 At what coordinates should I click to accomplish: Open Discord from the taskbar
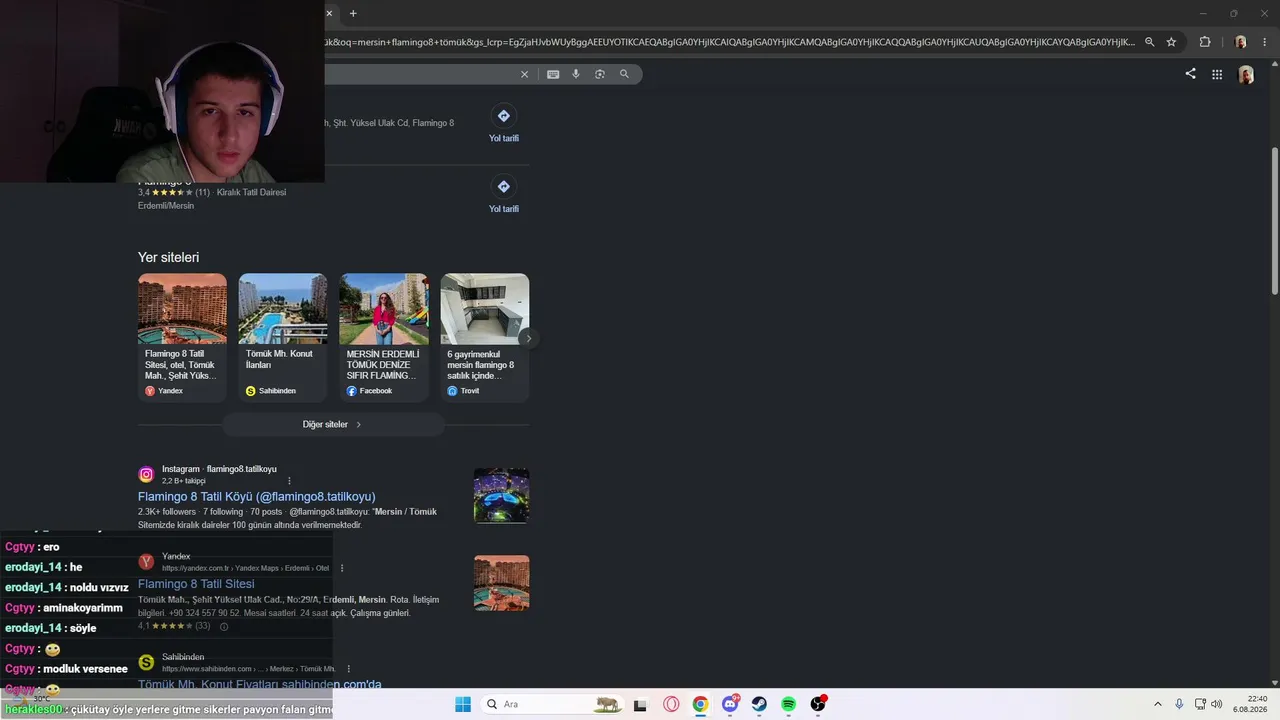[x=730, y=704]
